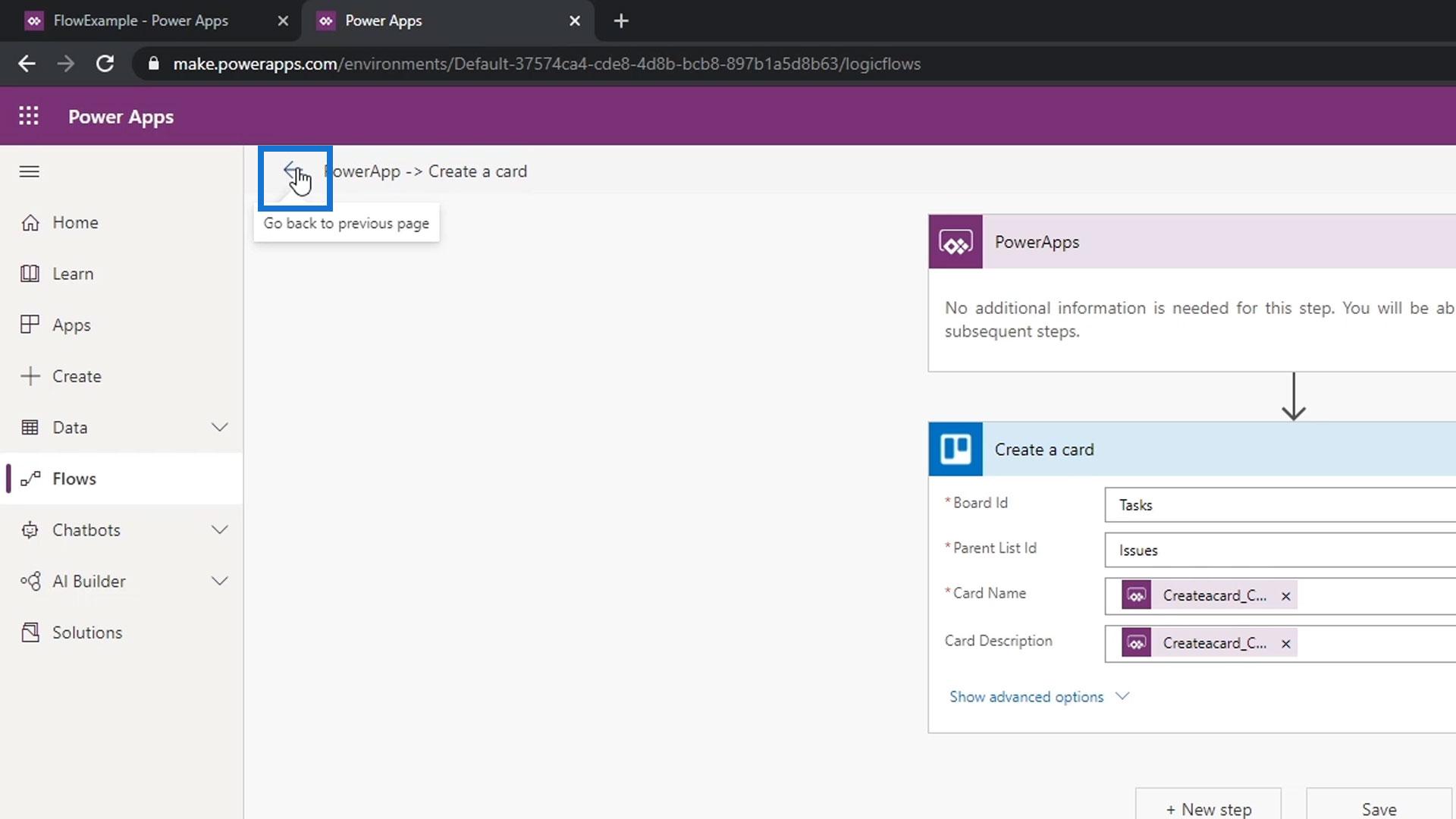Click the browser back arrow
The width and height of the screenshot is (1456, 819).
coord(27,64)
